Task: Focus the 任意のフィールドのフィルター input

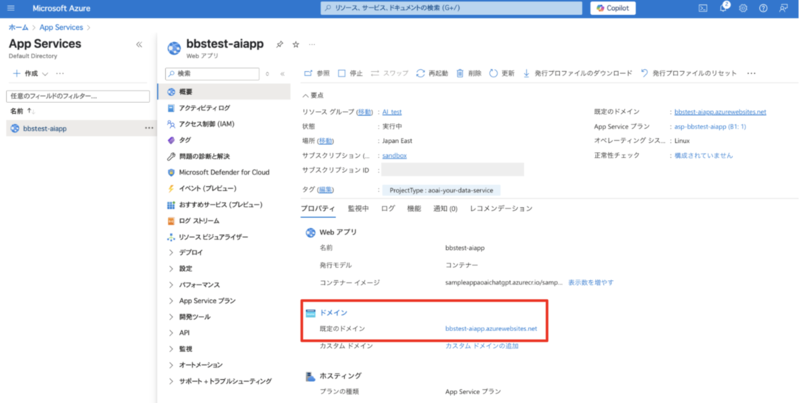Action: point(78,96)
